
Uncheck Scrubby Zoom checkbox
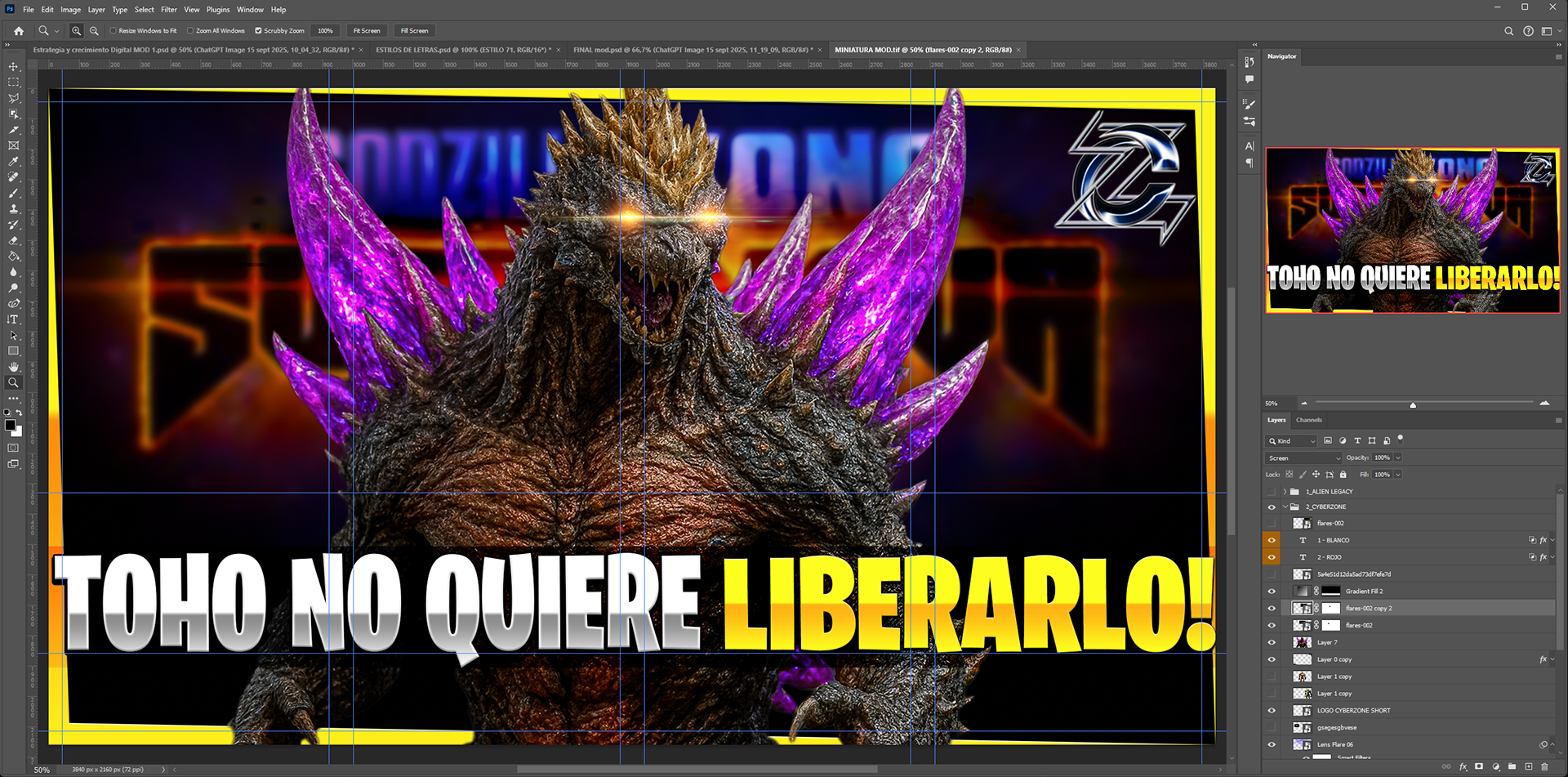[x=258, y=31]
